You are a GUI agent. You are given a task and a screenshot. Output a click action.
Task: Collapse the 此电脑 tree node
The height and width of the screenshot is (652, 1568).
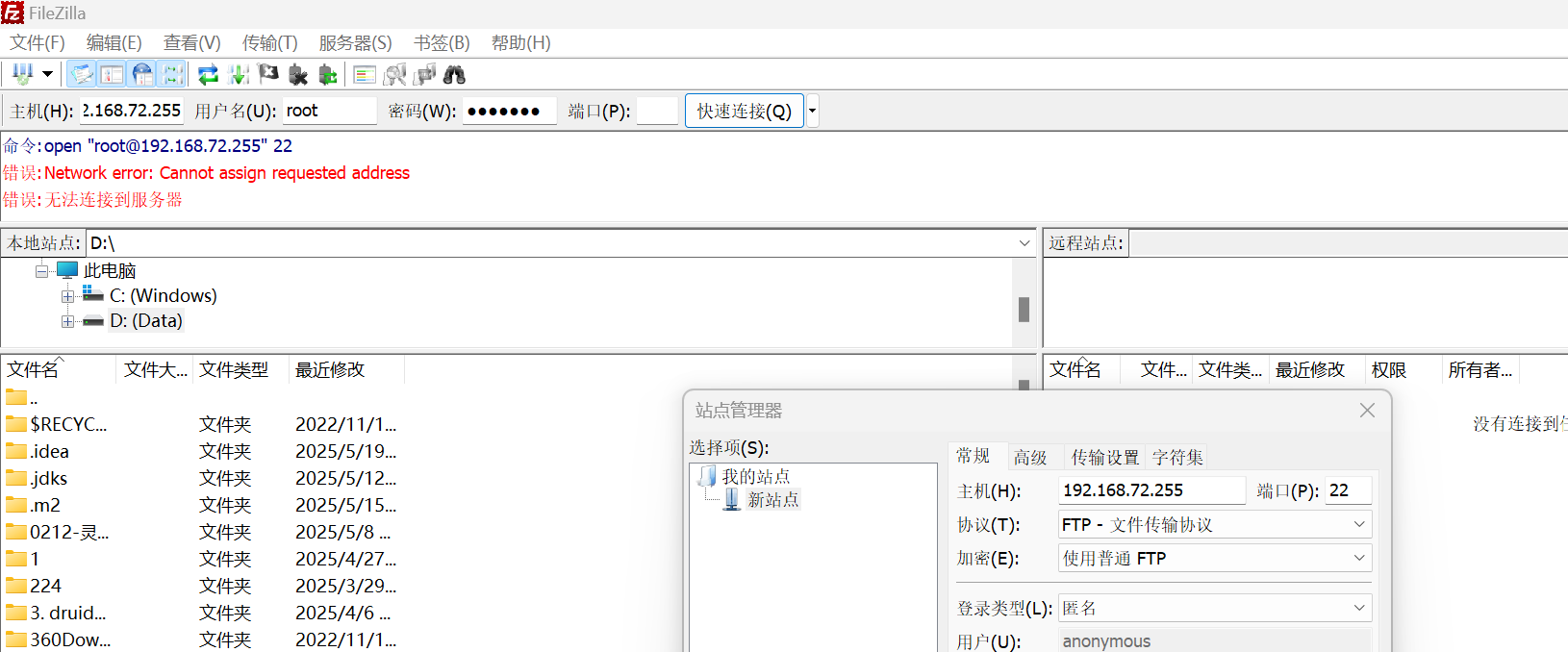tap(41, 271)
